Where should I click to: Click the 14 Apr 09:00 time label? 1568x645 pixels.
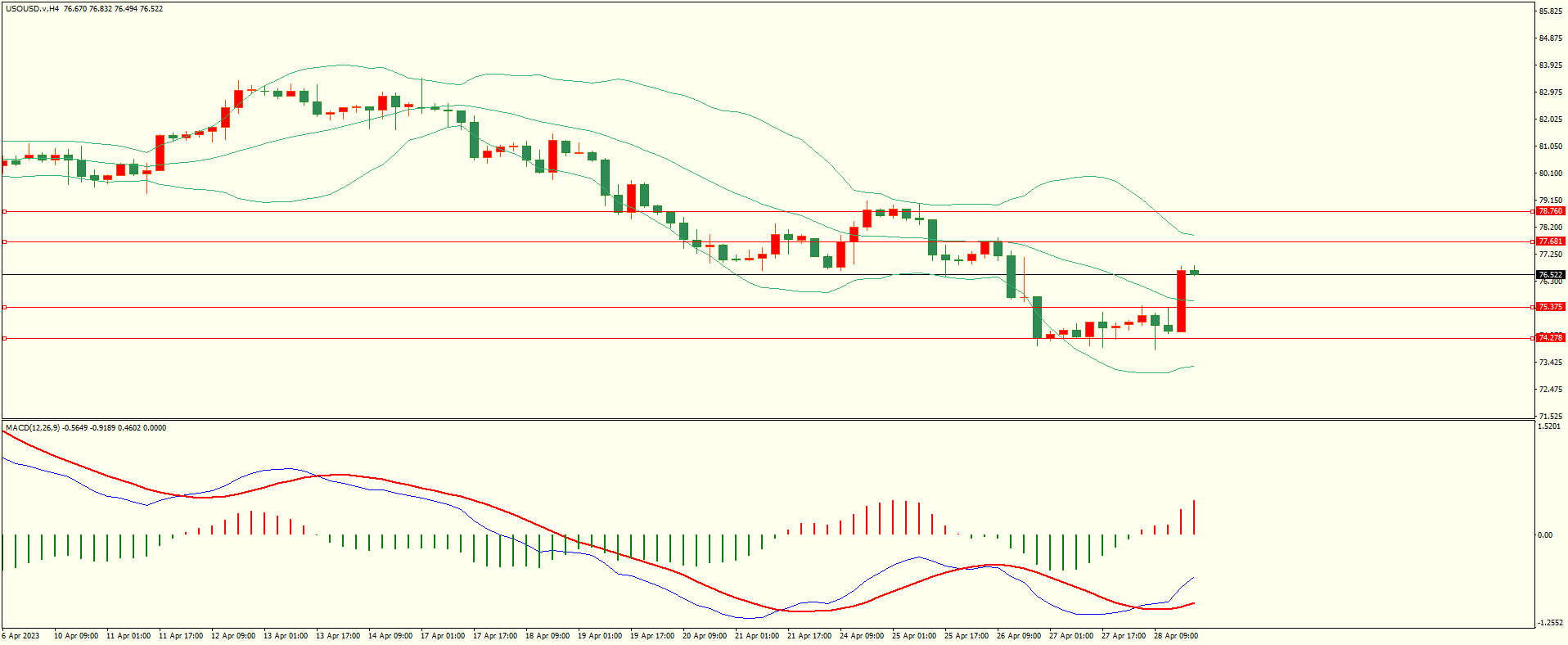pyautogui.click(x=390, y=636)
